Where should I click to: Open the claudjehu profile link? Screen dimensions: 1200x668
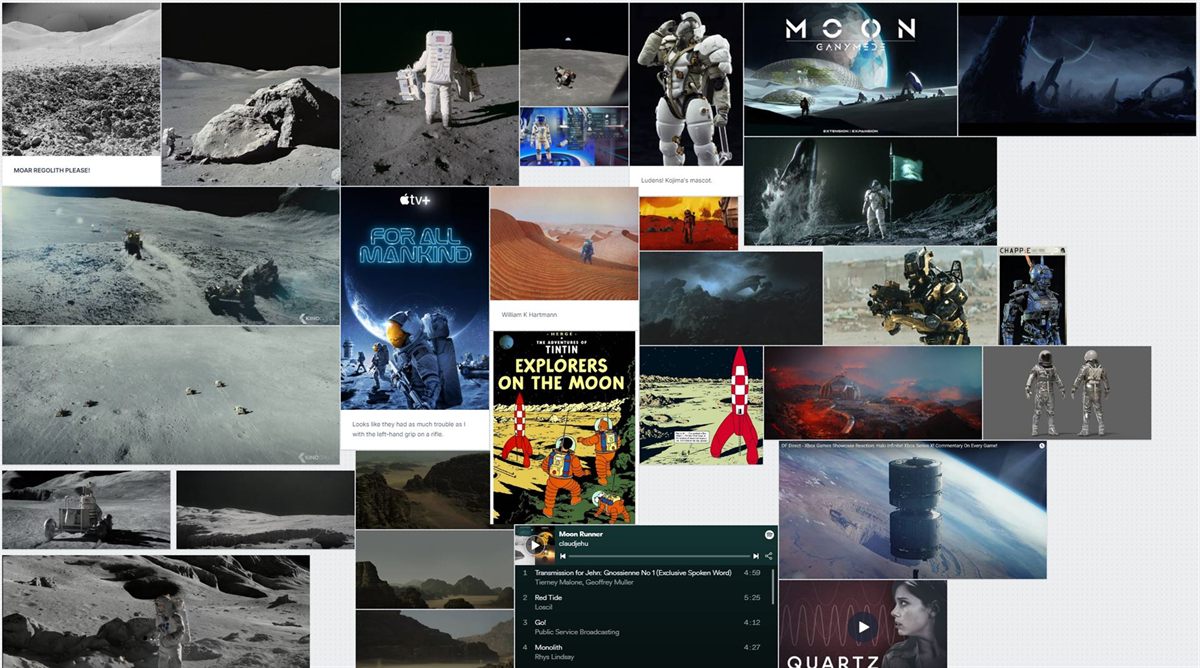click(x=572, y=544)
